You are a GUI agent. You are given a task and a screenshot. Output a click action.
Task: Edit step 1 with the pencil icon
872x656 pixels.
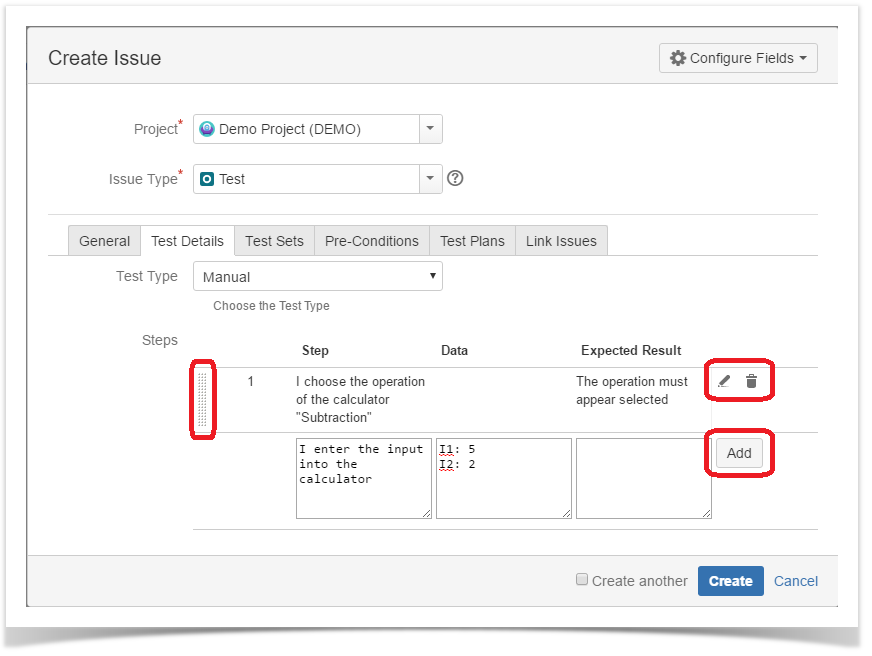(724, 381)
